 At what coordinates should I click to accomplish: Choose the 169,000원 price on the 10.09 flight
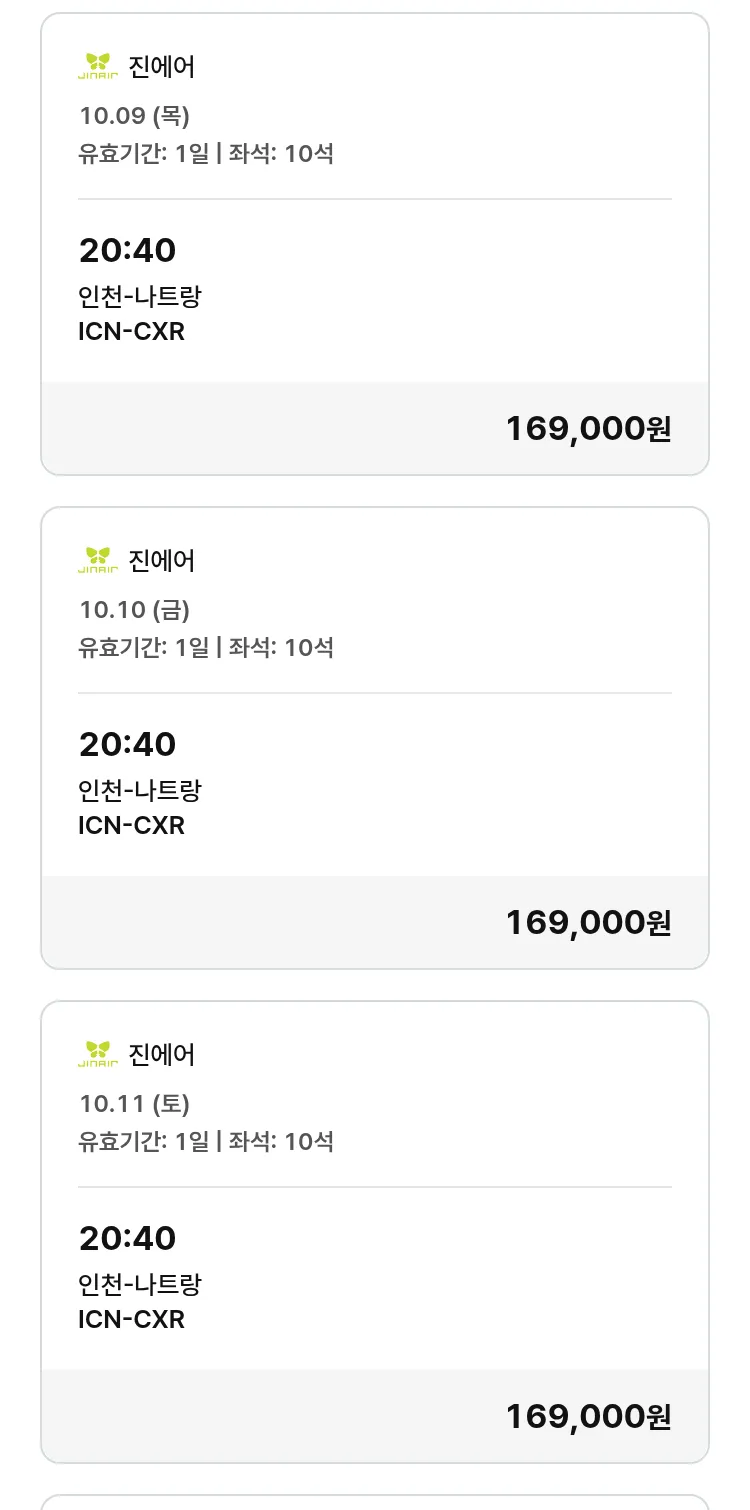tap(588, 428)
